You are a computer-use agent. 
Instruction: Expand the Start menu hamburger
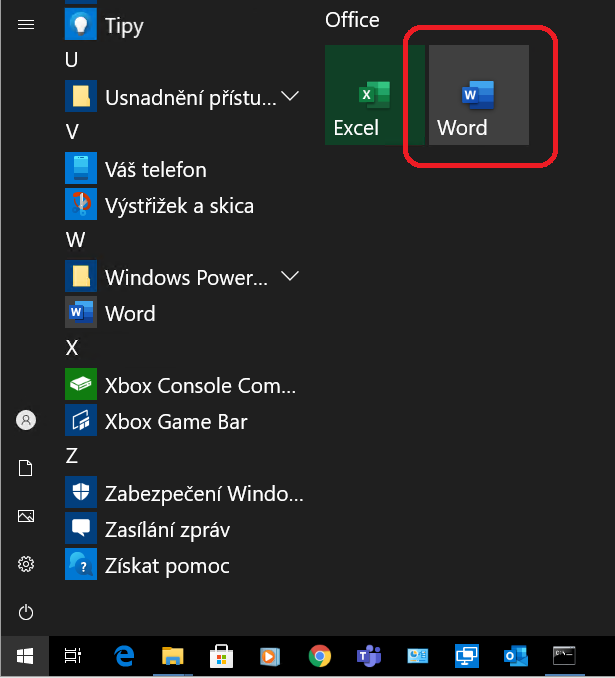pos(26,25)
